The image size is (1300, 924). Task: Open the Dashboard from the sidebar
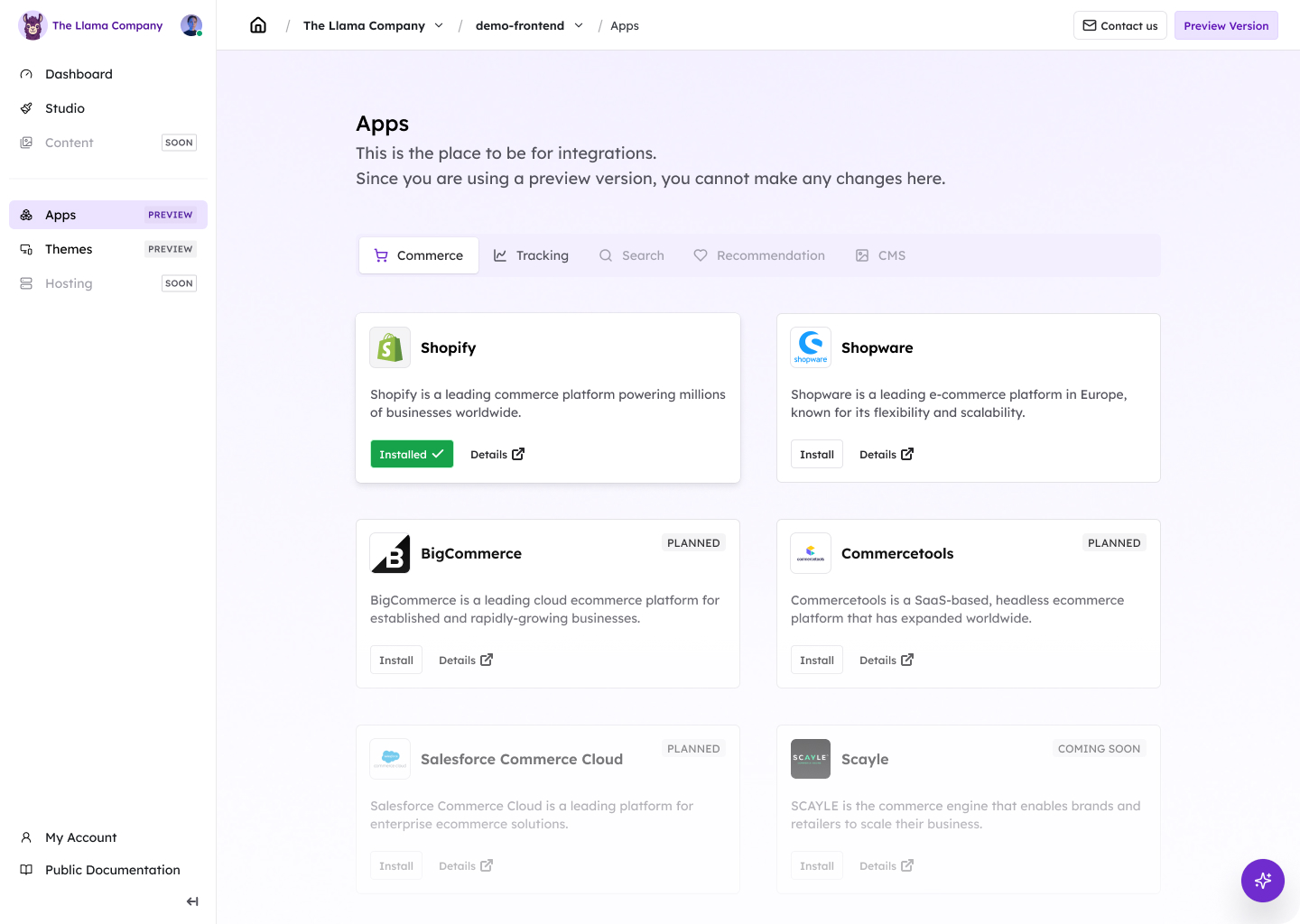[26, 73]
